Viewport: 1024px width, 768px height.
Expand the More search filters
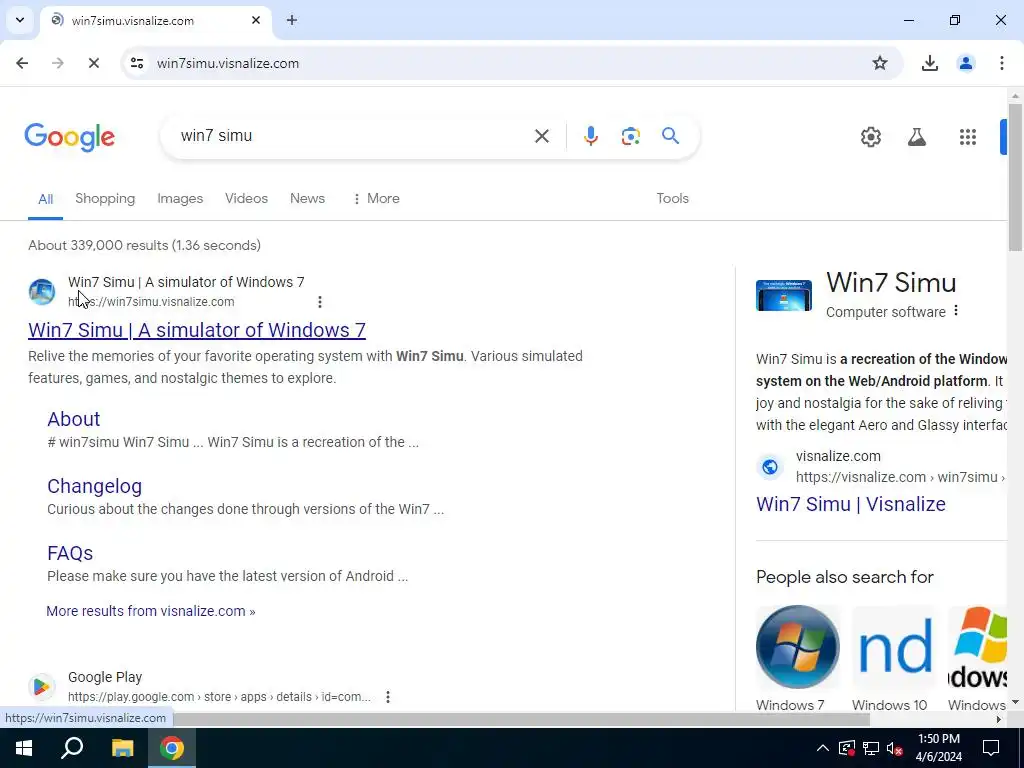point(376,199)
